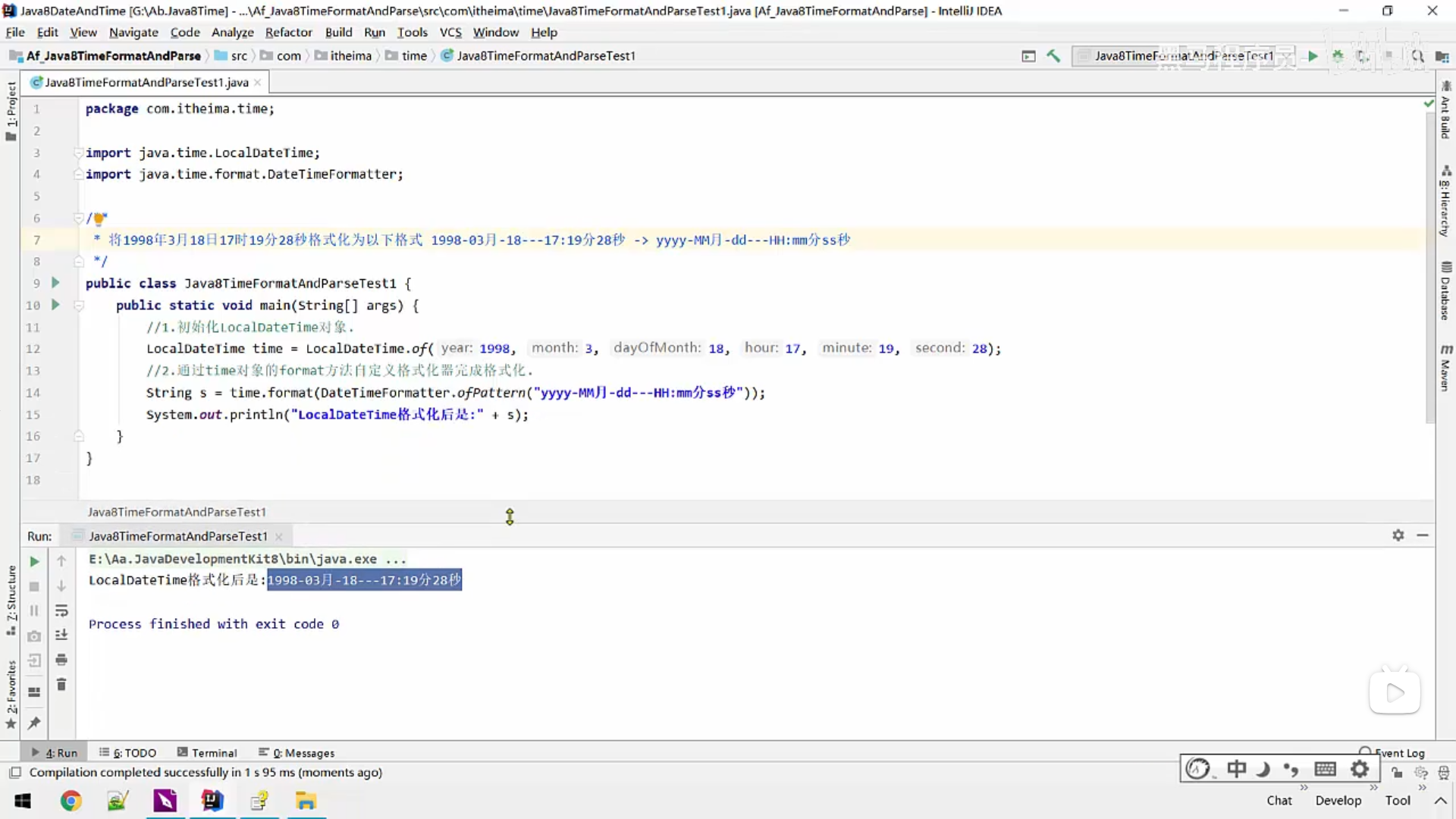Screen dimensions: 1456x819
Task: Run the program with toolbar green arrow
Action: click(x=1313, y=56)
